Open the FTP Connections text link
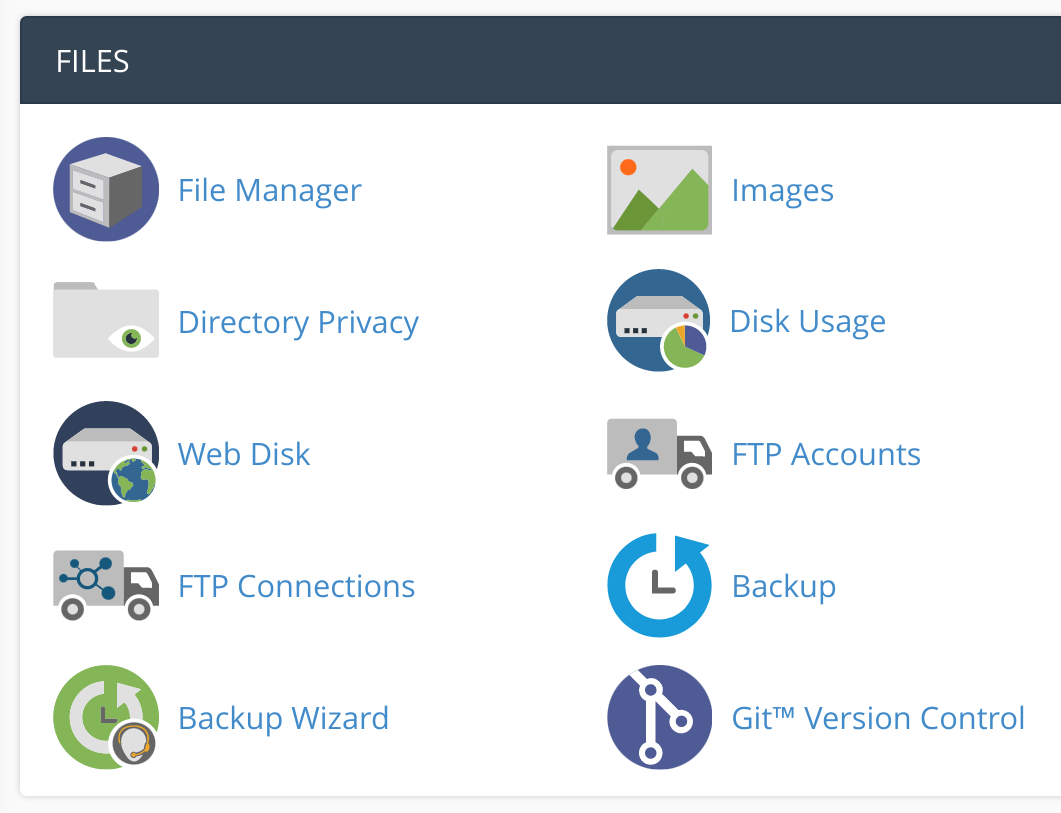The width and height of the screenshot is (1061, 813). click(296, 586)
